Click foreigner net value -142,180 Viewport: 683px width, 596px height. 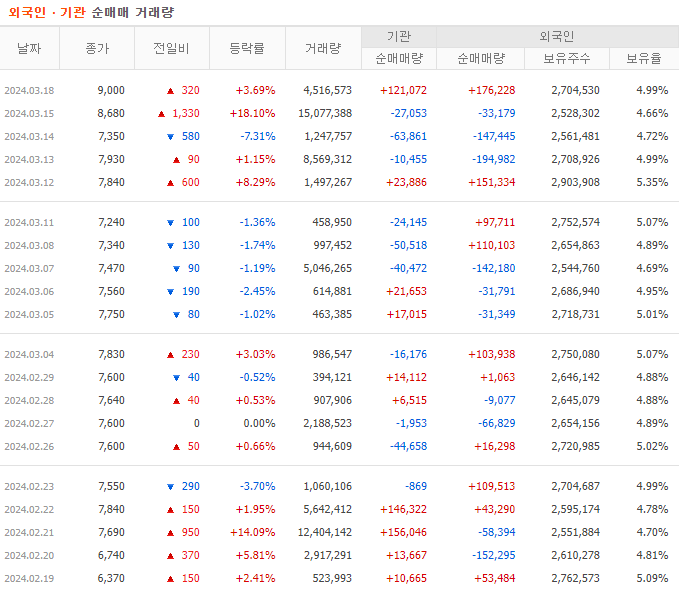tap(494, 268)
